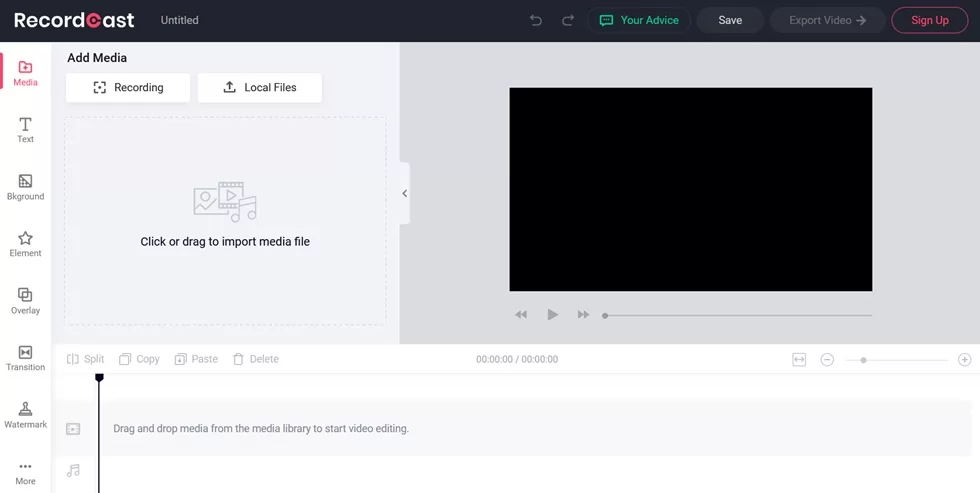980x493 pixels.
Task: Click the 00:00:00 / 00:00:00 timecode
Action: [x=517, y=359]
